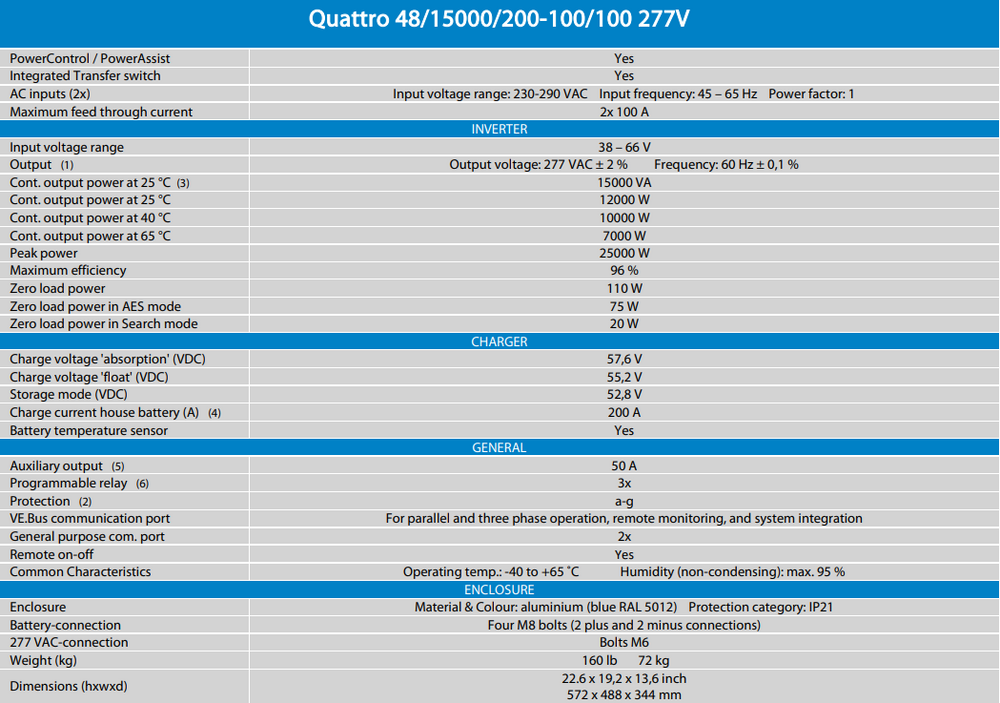Select 'Operating temp.: -40 to +65 °C' text
Image resolution: width=1000 pixels, height=703 pixels.
coord(491,572)
